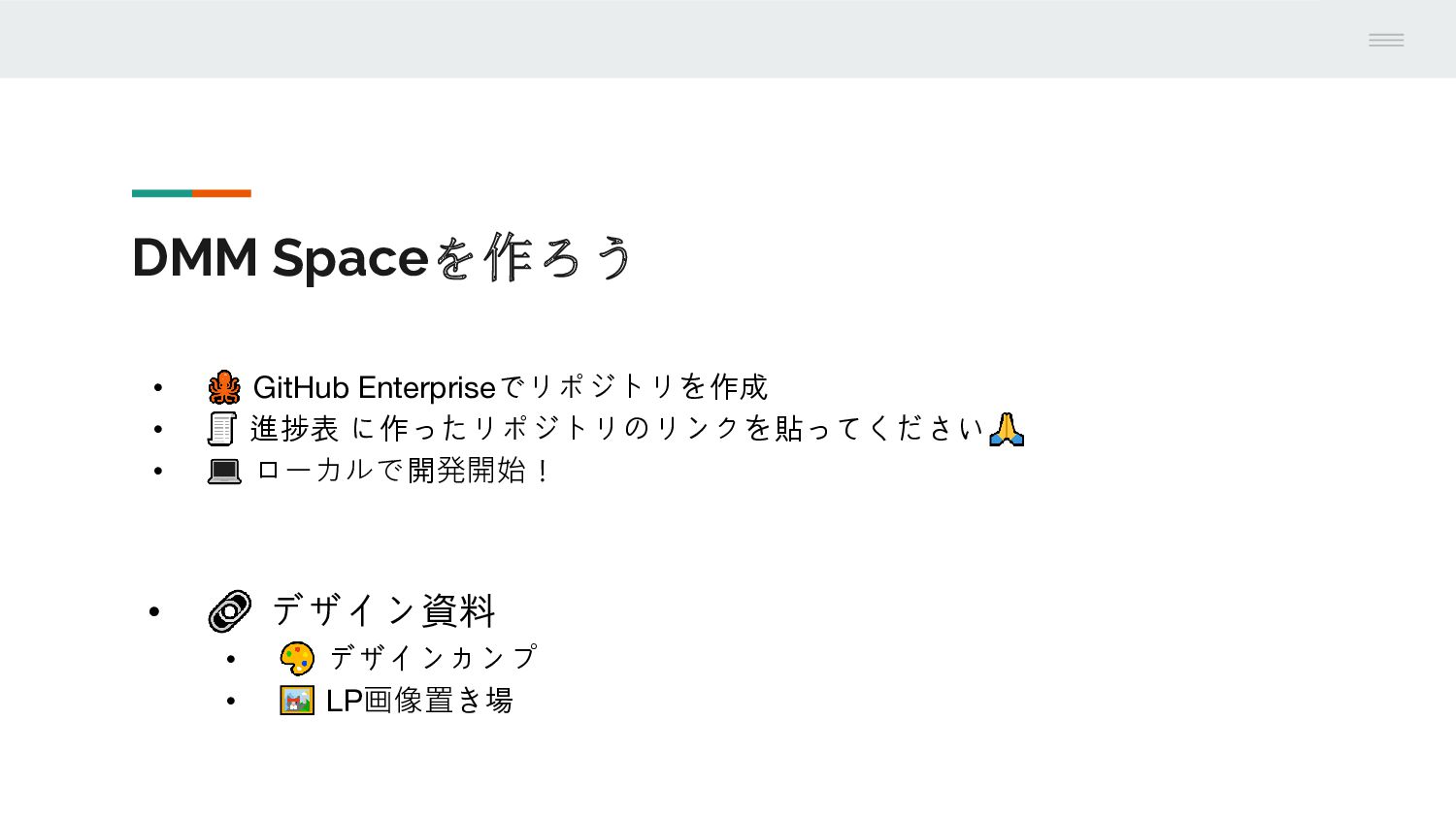Screen dimensions: 1456x819
Task: Click the DMM Spaceを作ろう slide title
Action: point(383,257)
